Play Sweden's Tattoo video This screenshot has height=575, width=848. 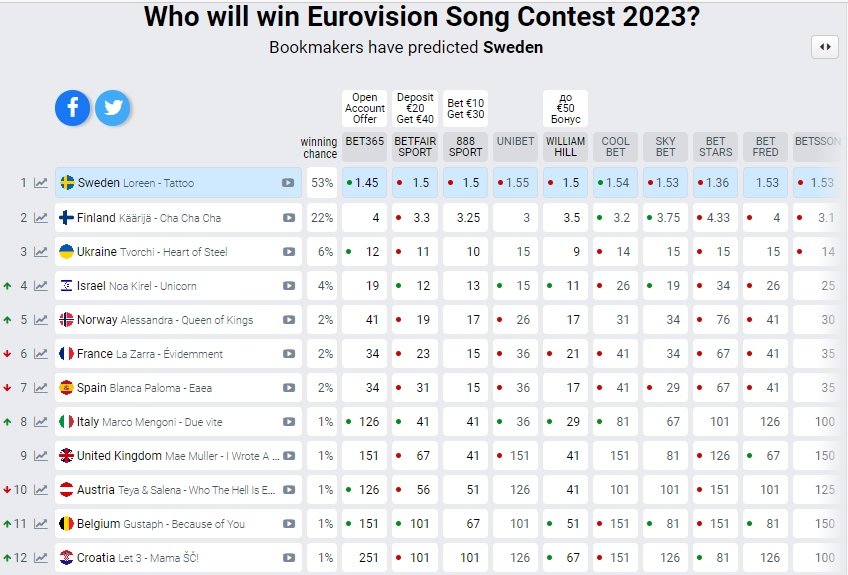point(288,183)
